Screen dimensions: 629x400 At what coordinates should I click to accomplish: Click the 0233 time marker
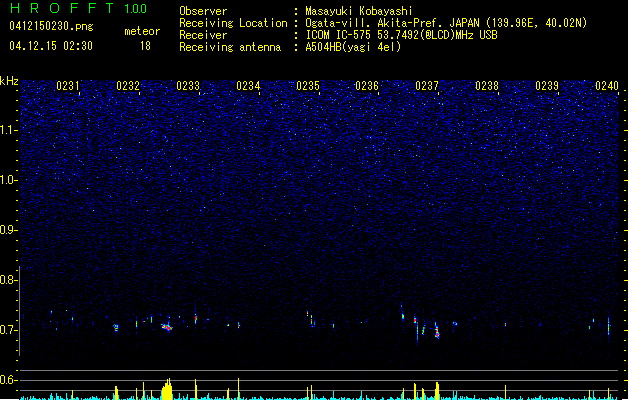188,86
